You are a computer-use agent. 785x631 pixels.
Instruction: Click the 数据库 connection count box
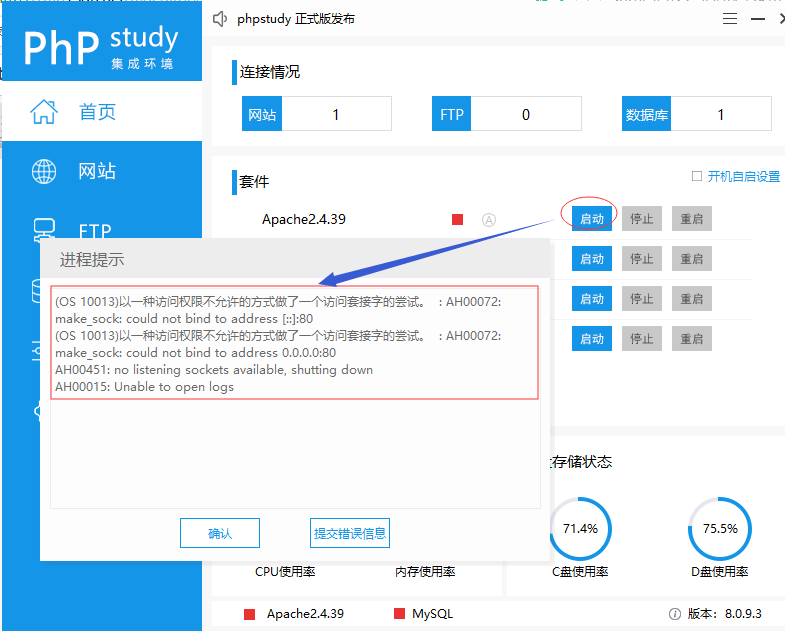pyautogui.click(x=696, y=114)
